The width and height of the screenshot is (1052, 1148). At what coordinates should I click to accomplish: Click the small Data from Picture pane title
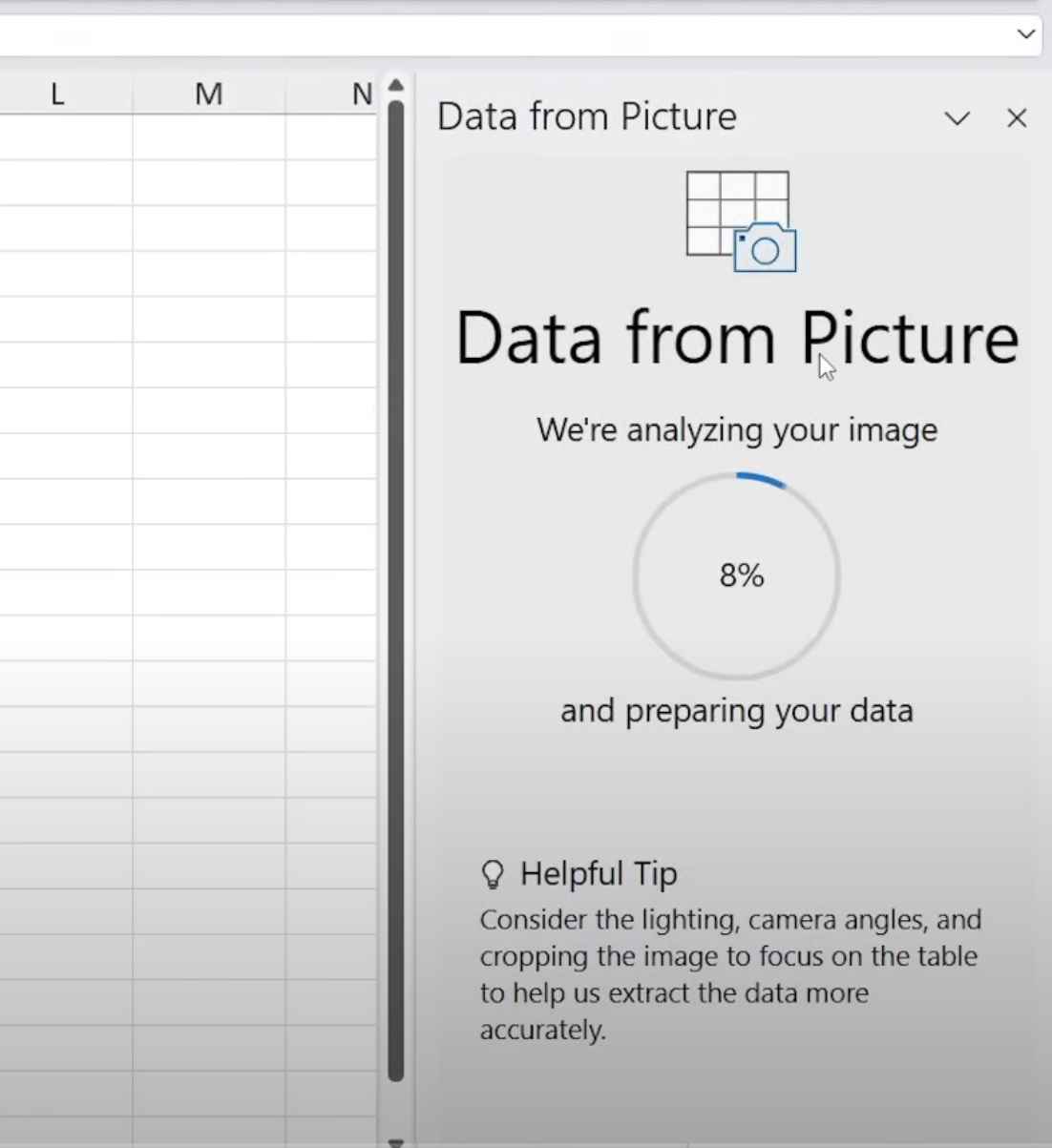(x=586, y=117)
